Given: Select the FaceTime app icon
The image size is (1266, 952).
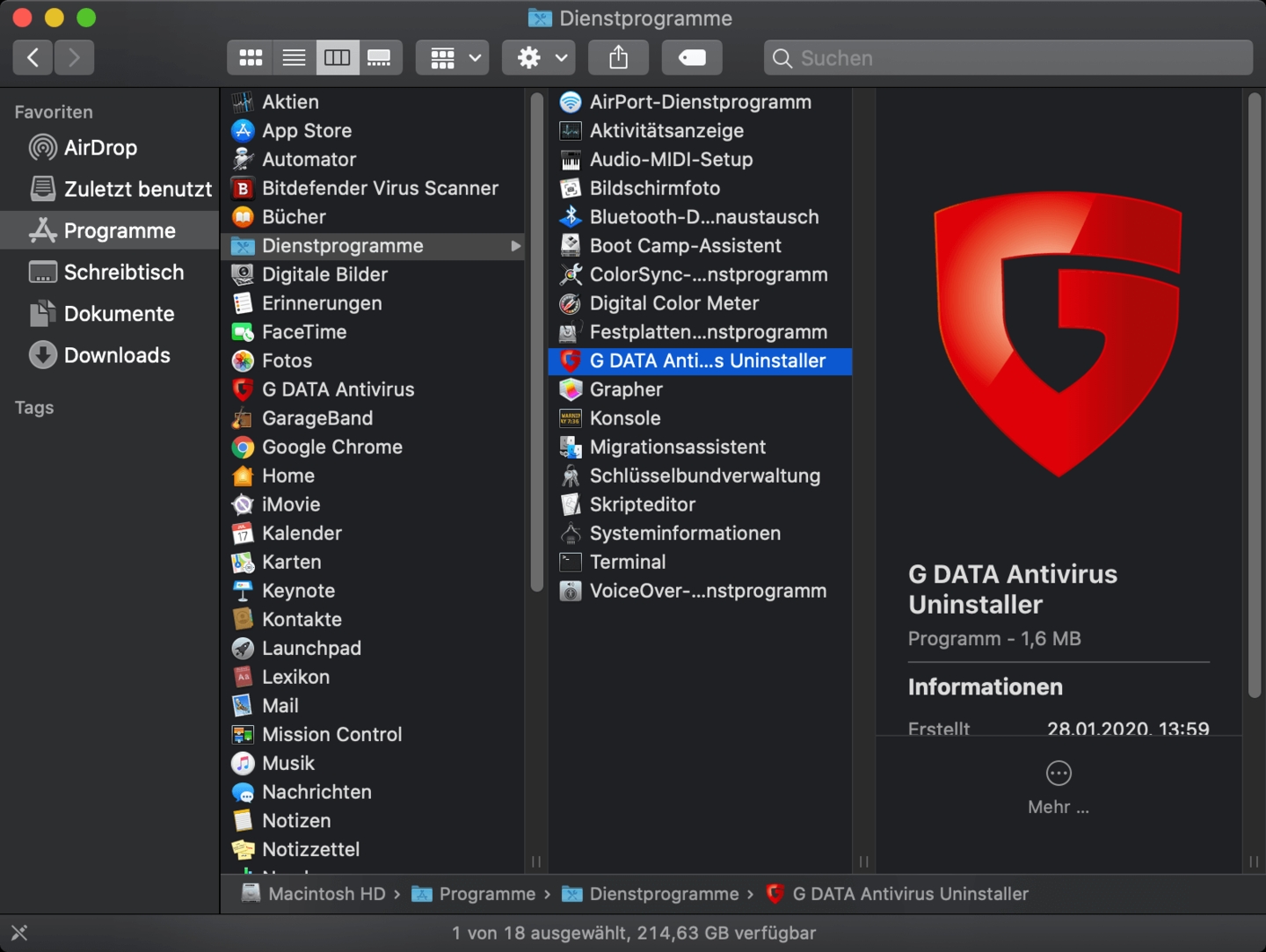Looking at the screenshot, I should (243, 332).
